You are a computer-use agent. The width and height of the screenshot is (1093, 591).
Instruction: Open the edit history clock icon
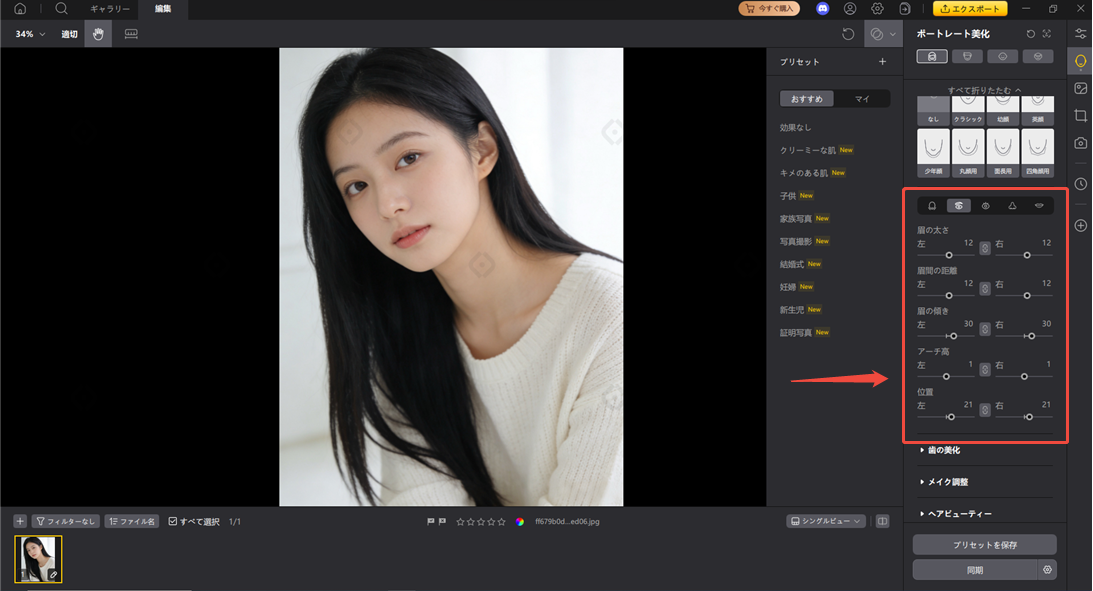(x=1080, y=184)
